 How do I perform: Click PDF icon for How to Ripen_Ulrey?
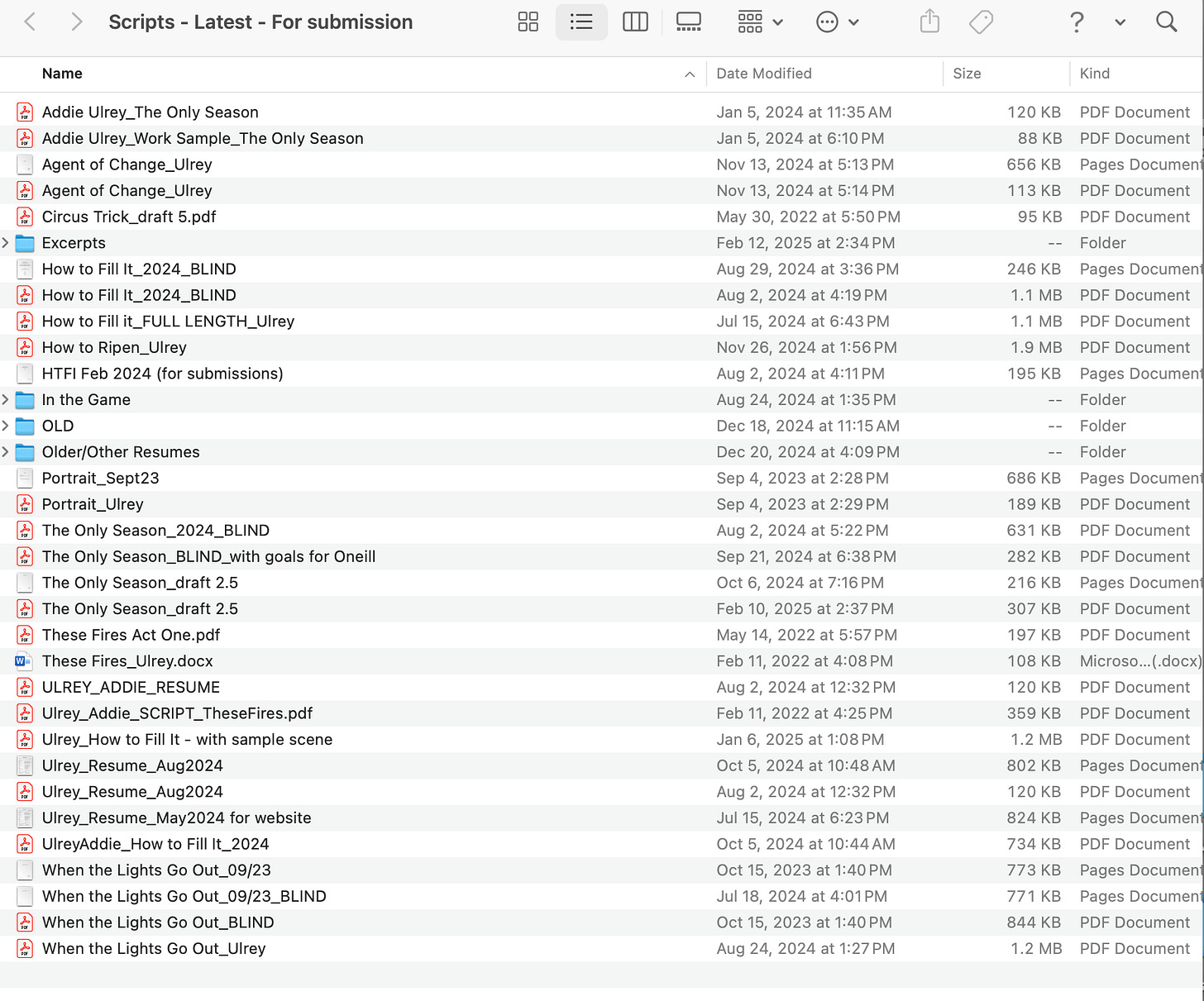(25, 347)
